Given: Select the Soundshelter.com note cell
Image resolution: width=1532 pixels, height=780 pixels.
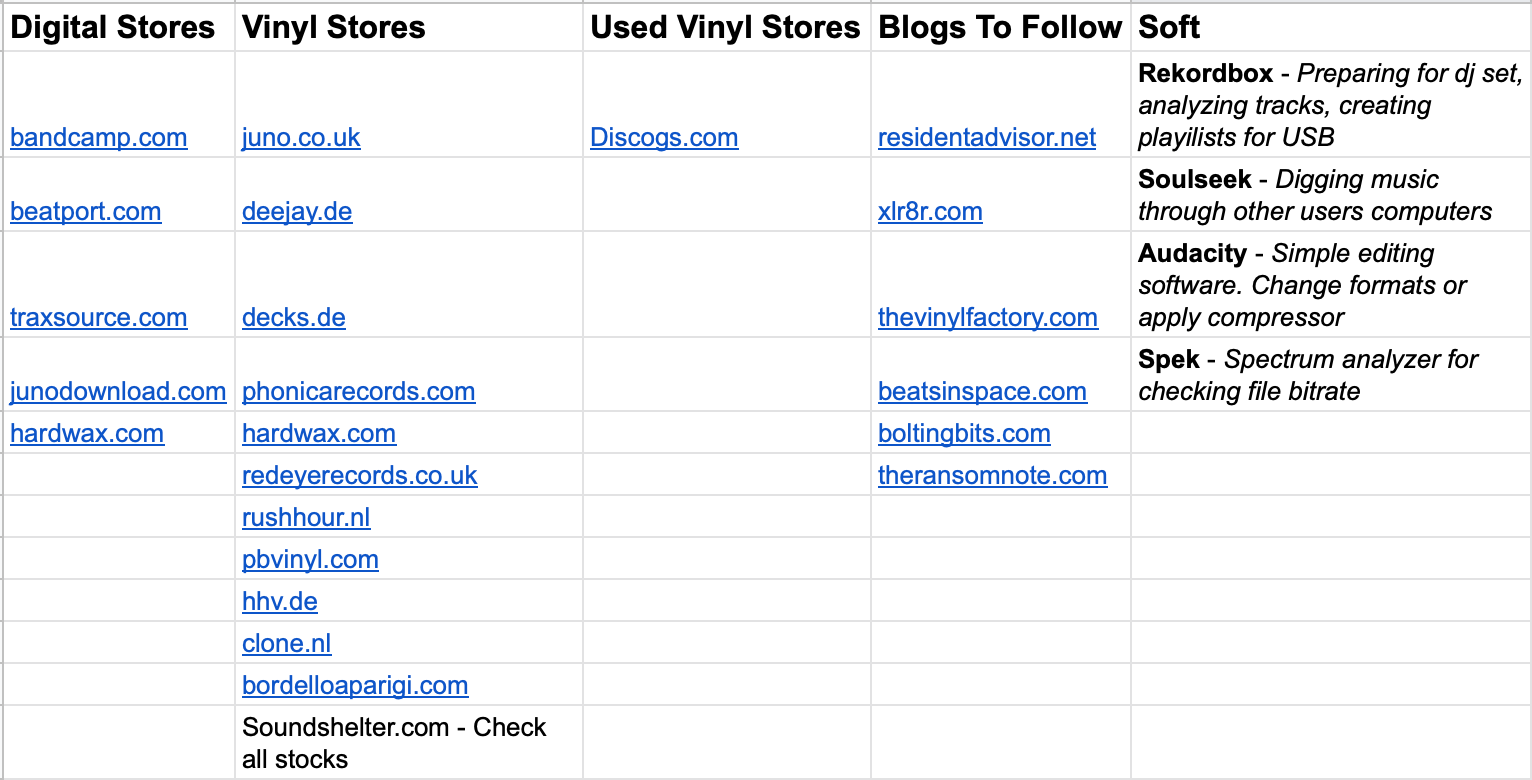Looking at the screenshot, I should (x=409, y=742).
